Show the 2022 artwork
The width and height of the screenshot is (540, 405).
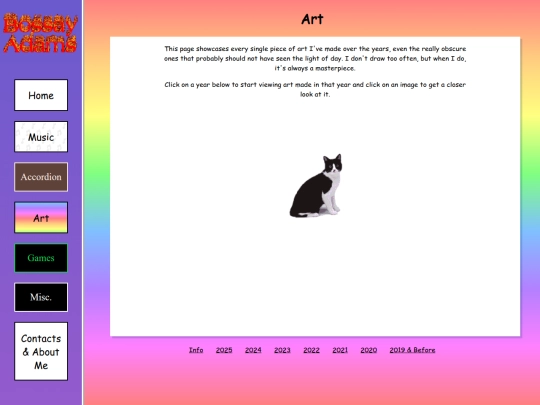311,350
